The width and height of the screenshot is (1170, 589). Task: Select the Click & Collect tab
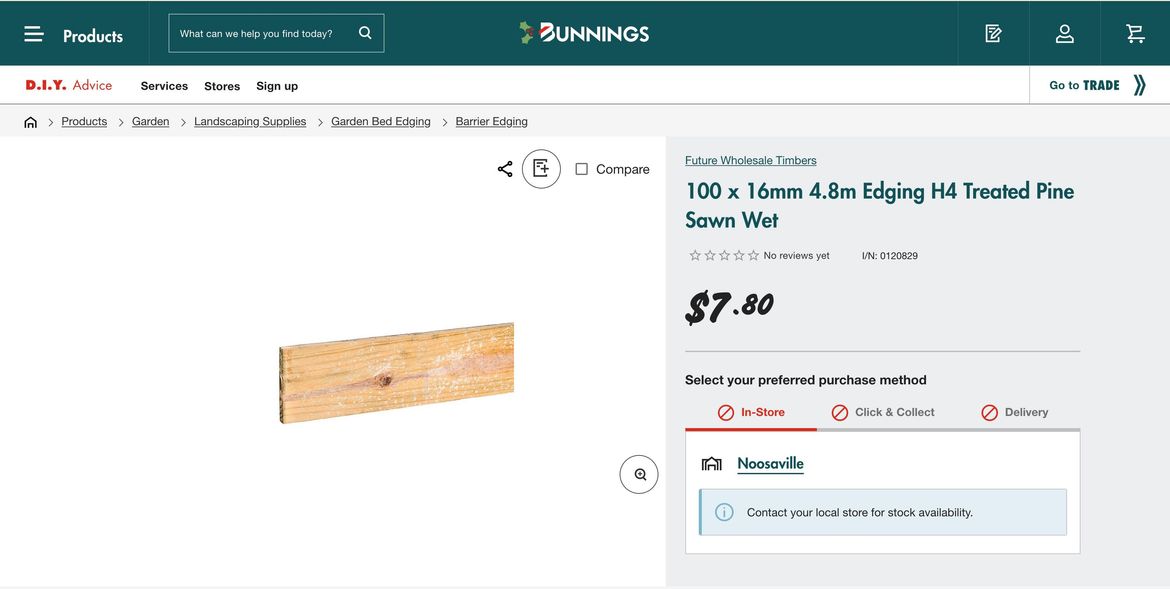tap(883, 412)
